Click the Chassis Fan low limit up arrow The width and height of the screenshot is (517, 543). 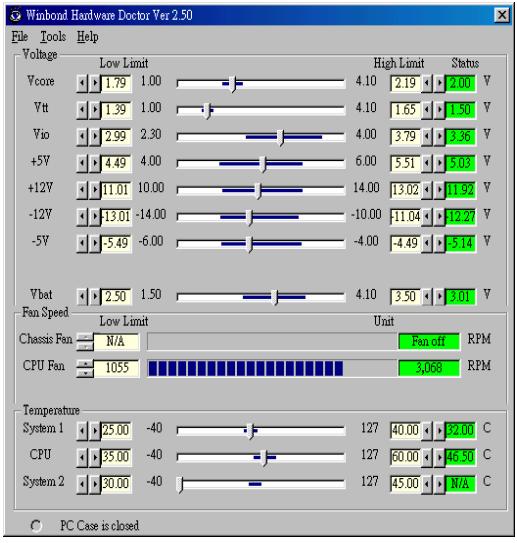(85, 337)
